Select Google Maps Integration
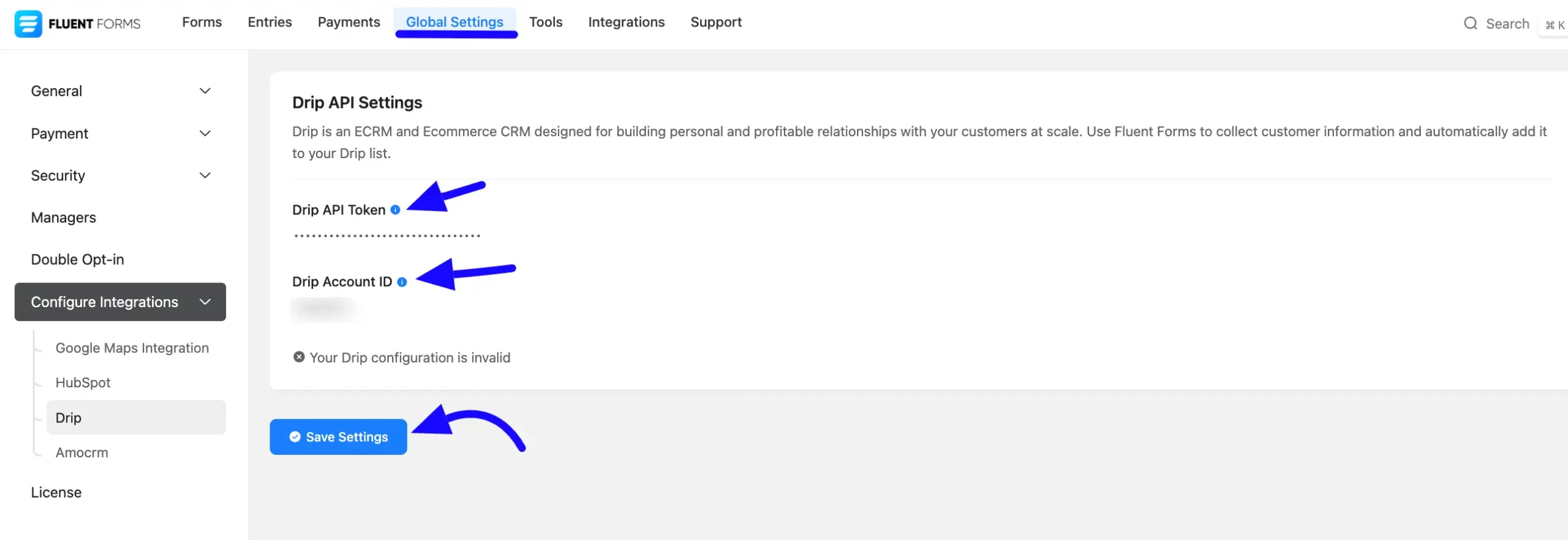 pos(132,348)
